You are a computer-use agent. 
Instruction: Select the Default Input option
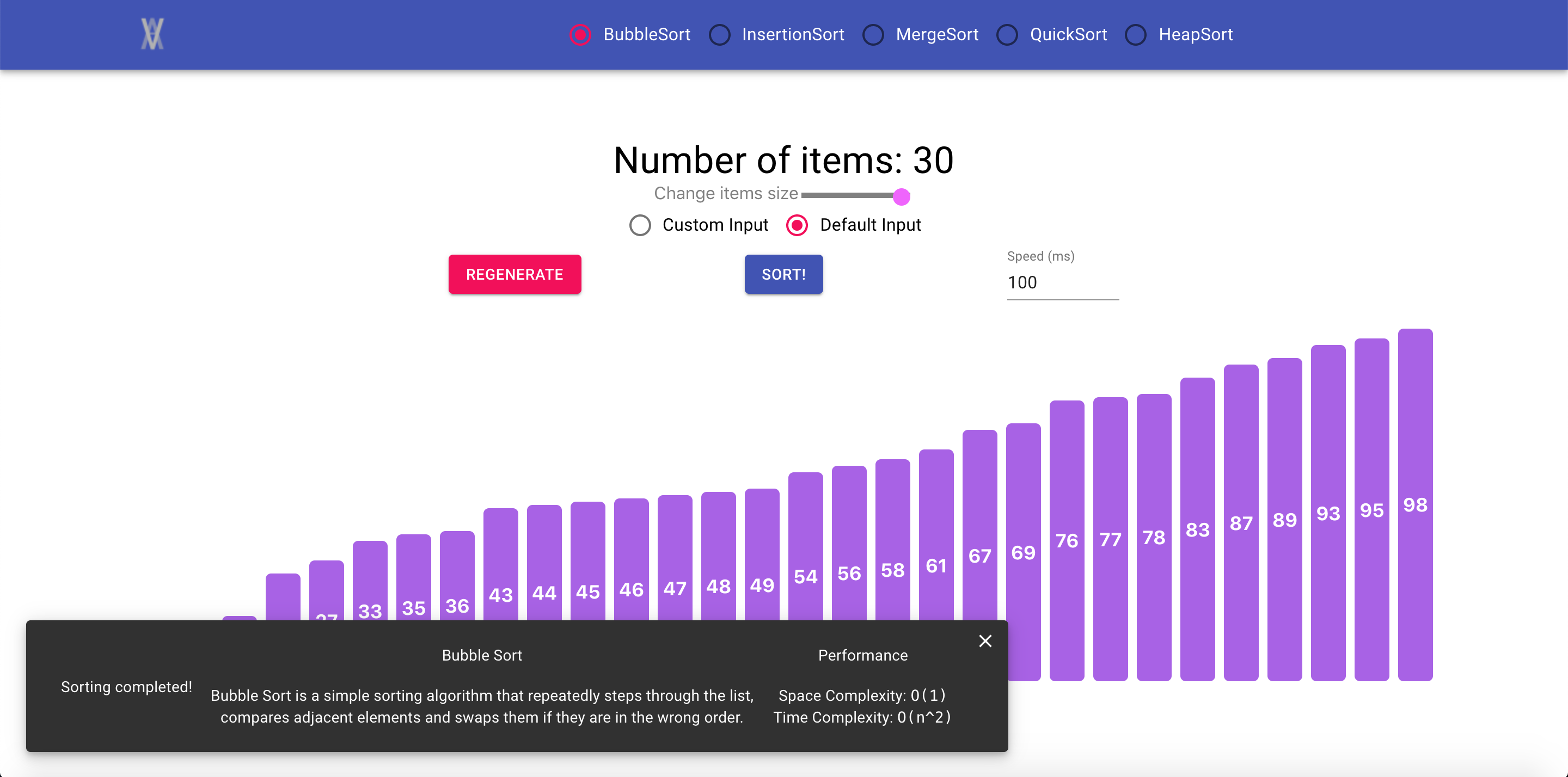point(797,225)
